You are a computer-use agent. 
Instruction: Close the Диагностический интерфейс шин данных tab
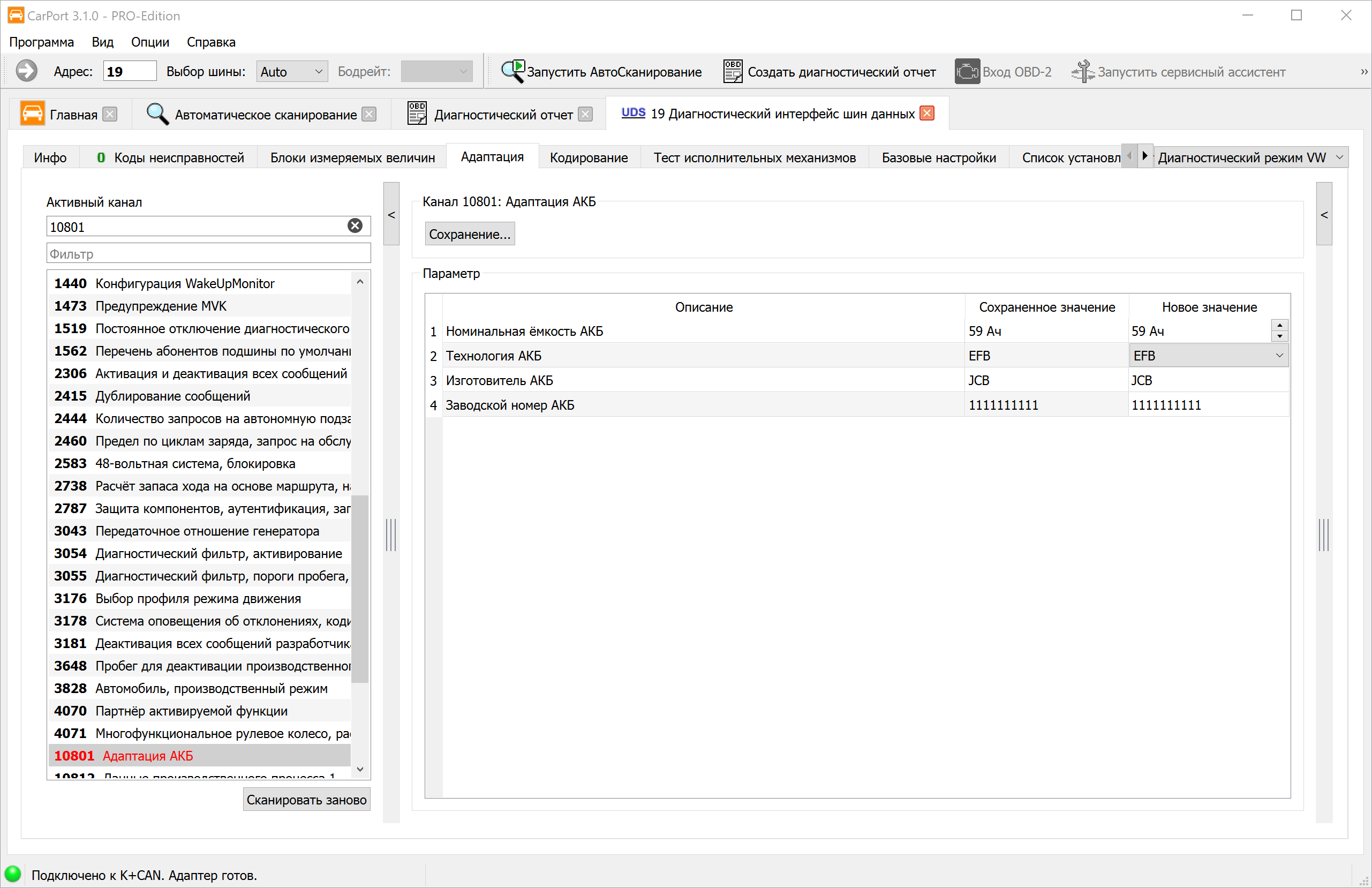point(927,114)
